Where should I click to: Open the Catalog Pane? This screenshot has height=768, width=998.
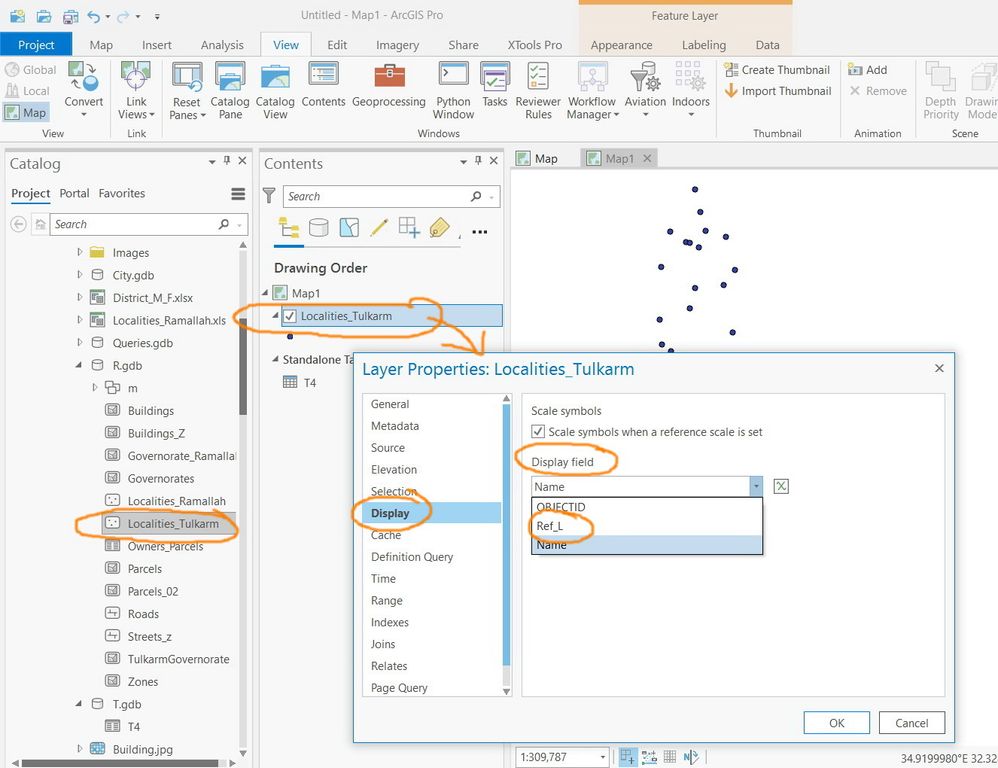(230, 90)
